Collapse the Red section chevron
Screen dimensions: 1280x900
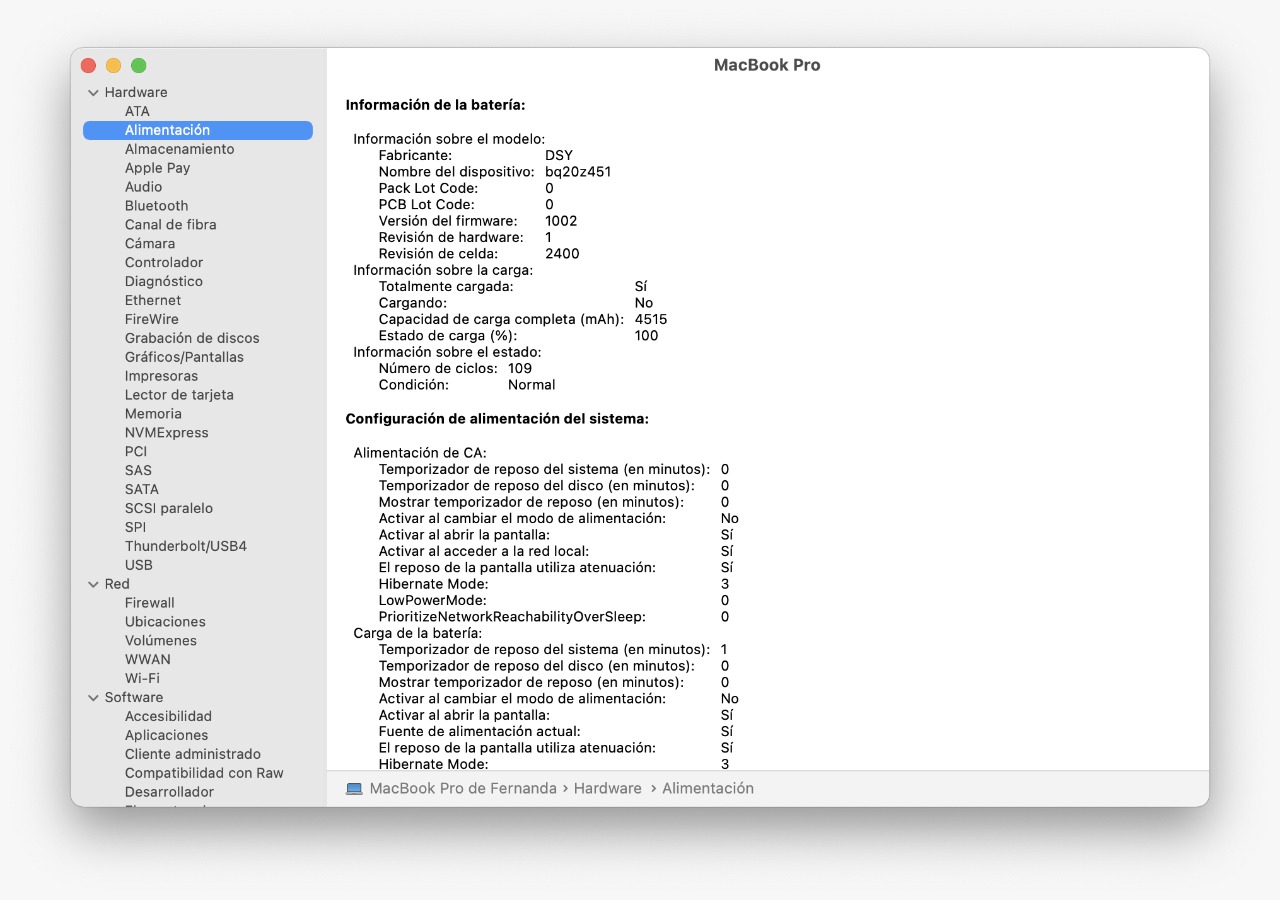pos(93,584)
